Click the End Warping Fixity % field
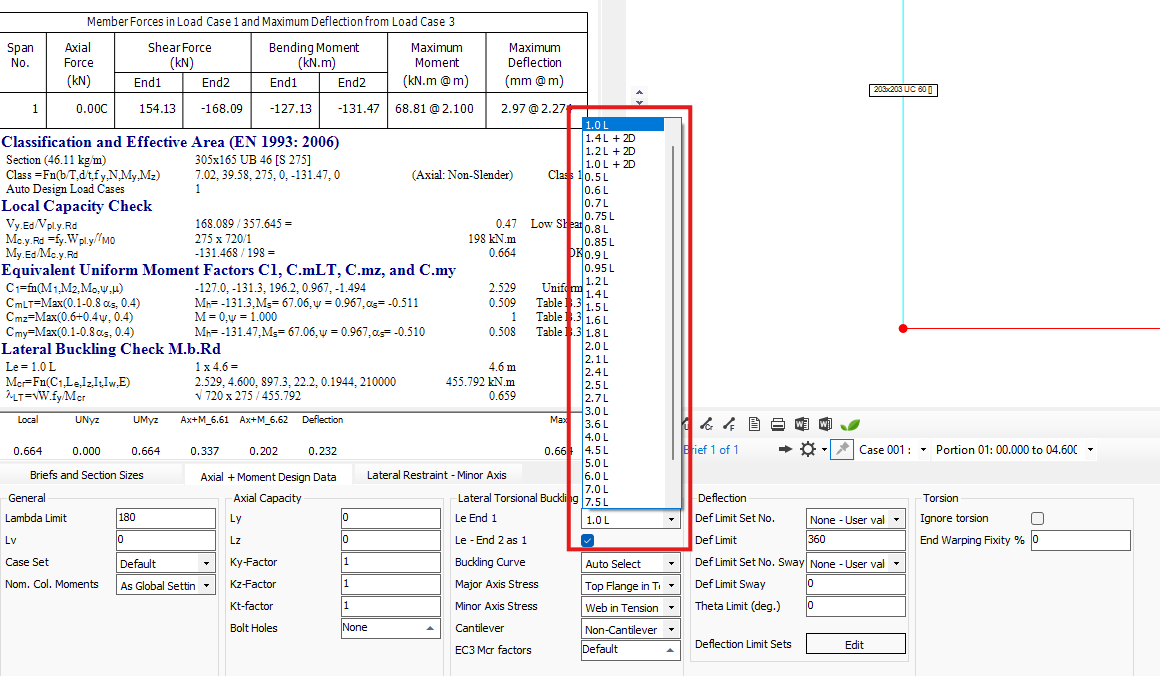 (1080, 540)
